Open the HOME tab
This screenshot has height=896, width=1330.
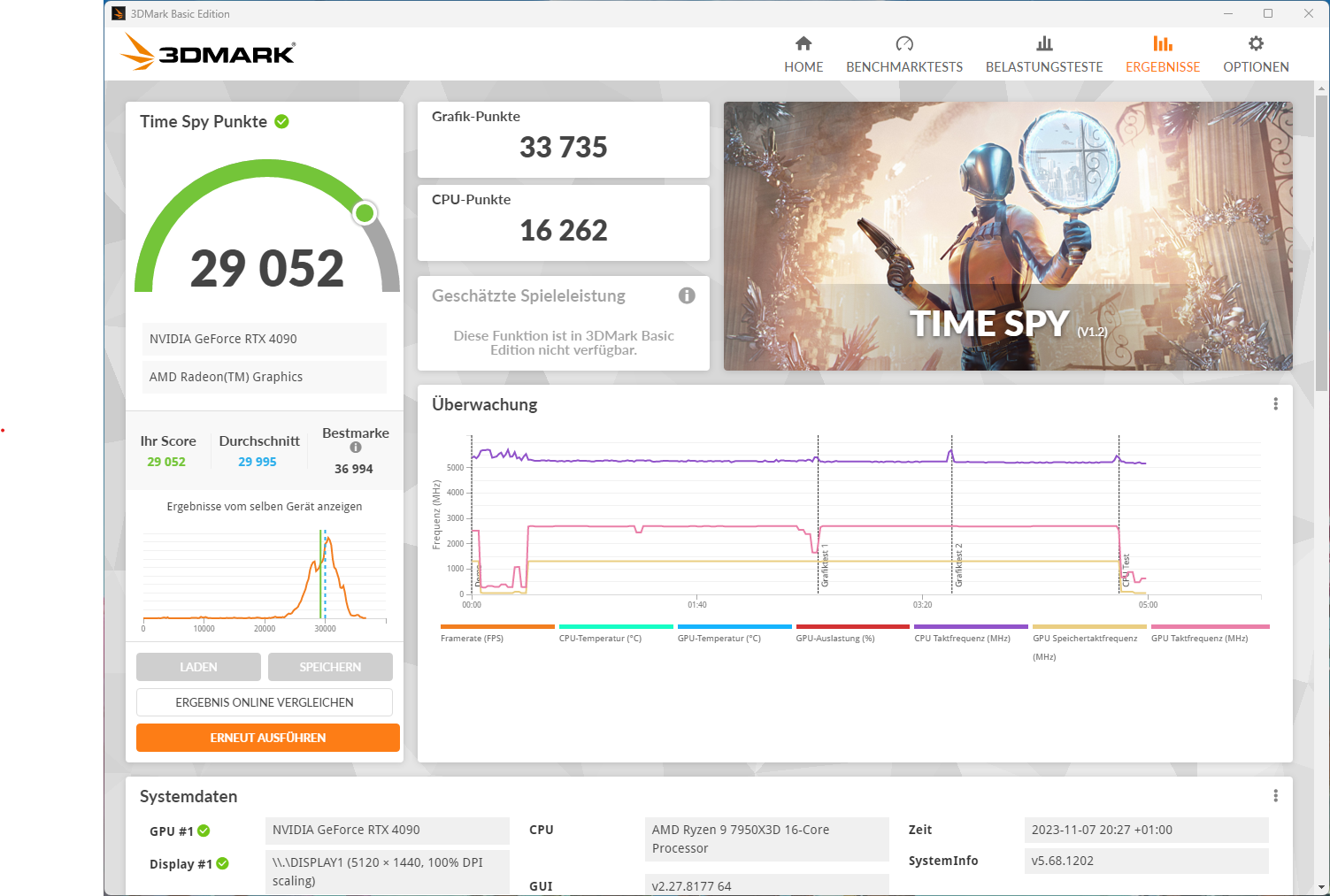[803, 55]
